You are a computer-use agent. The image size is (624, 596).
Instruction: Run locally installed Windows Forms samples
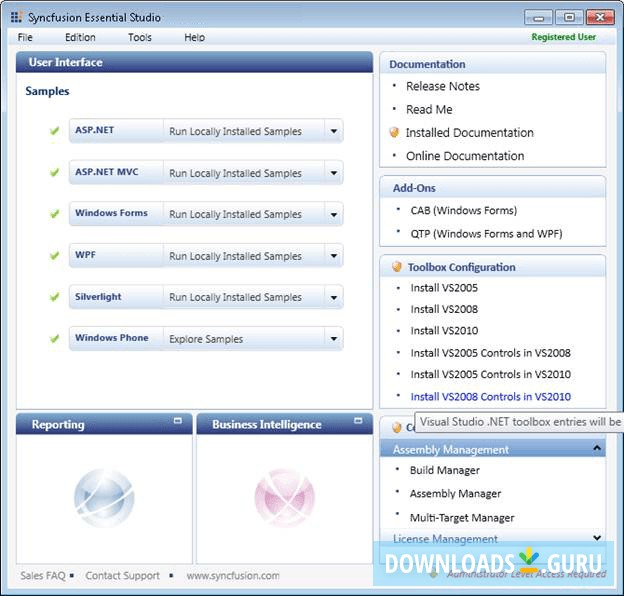pyautogui.click(x=235, y=214)
